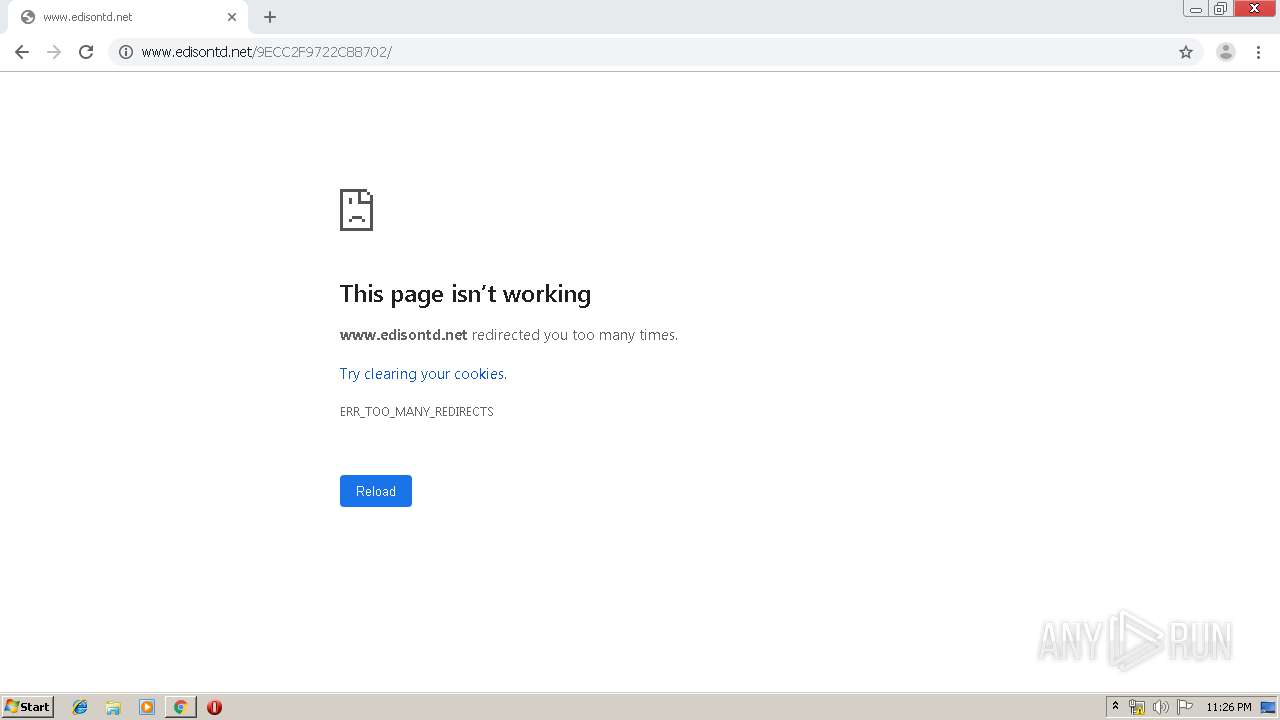Bookmark this page with the star icon
The height and width of the screenshot is (720, 1280).
(1186, 52)
